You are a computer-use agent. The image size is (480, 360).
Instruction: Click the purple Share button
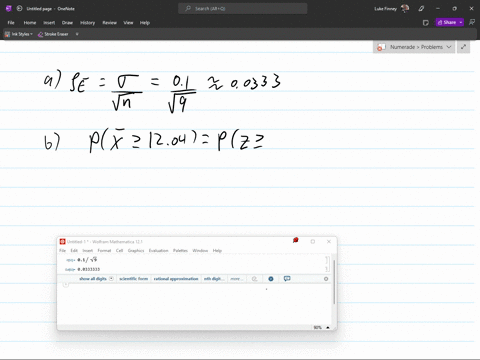click(447, 22)
